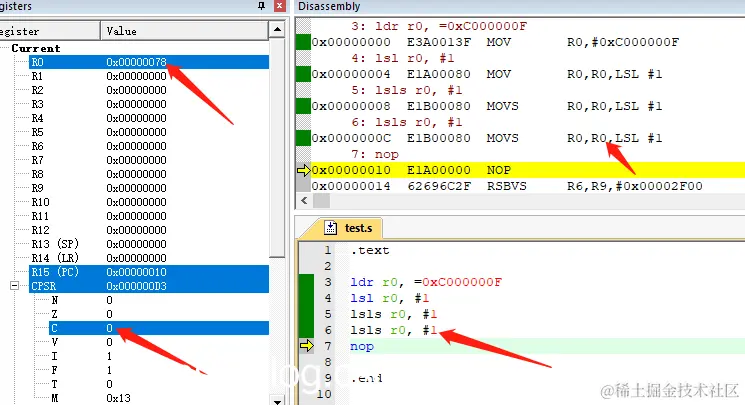745x405 pixels.
Task: Click disassembly source comment '3: ldr r0, =0xC000000F'
Action: [439, 26]
